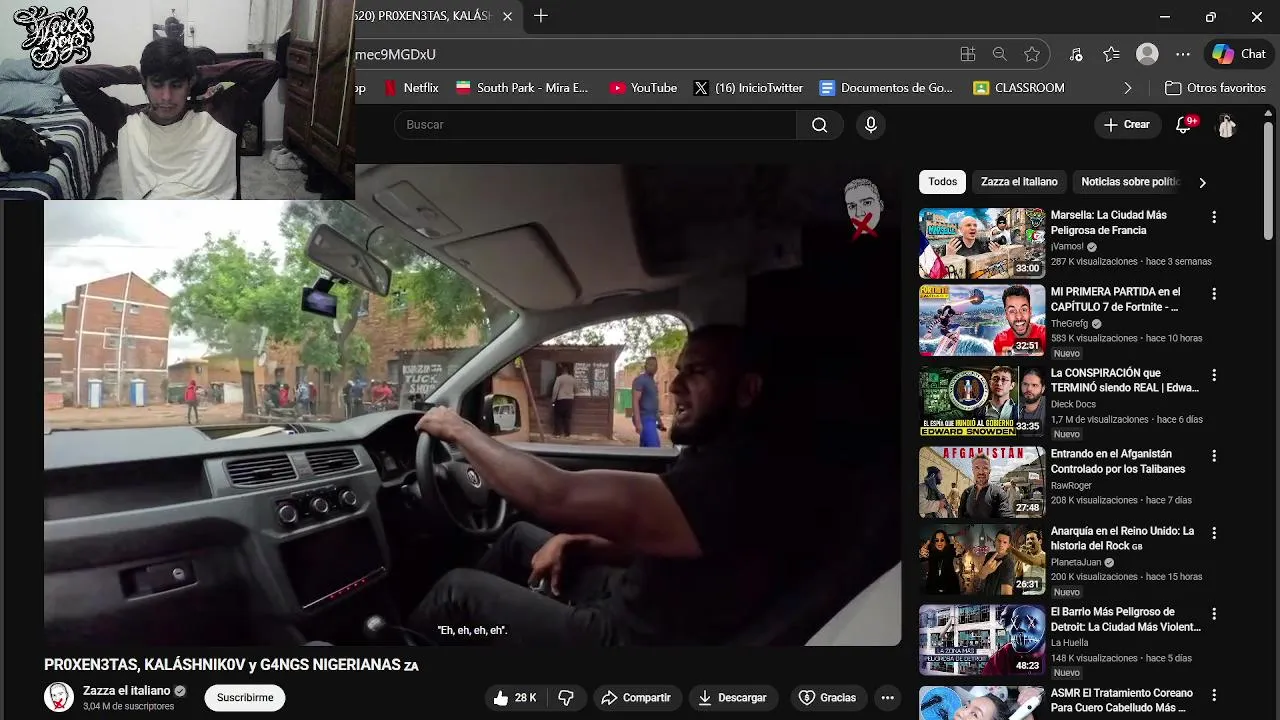
Task: Add this page to favorites star
Action: tap(1032, 54)
